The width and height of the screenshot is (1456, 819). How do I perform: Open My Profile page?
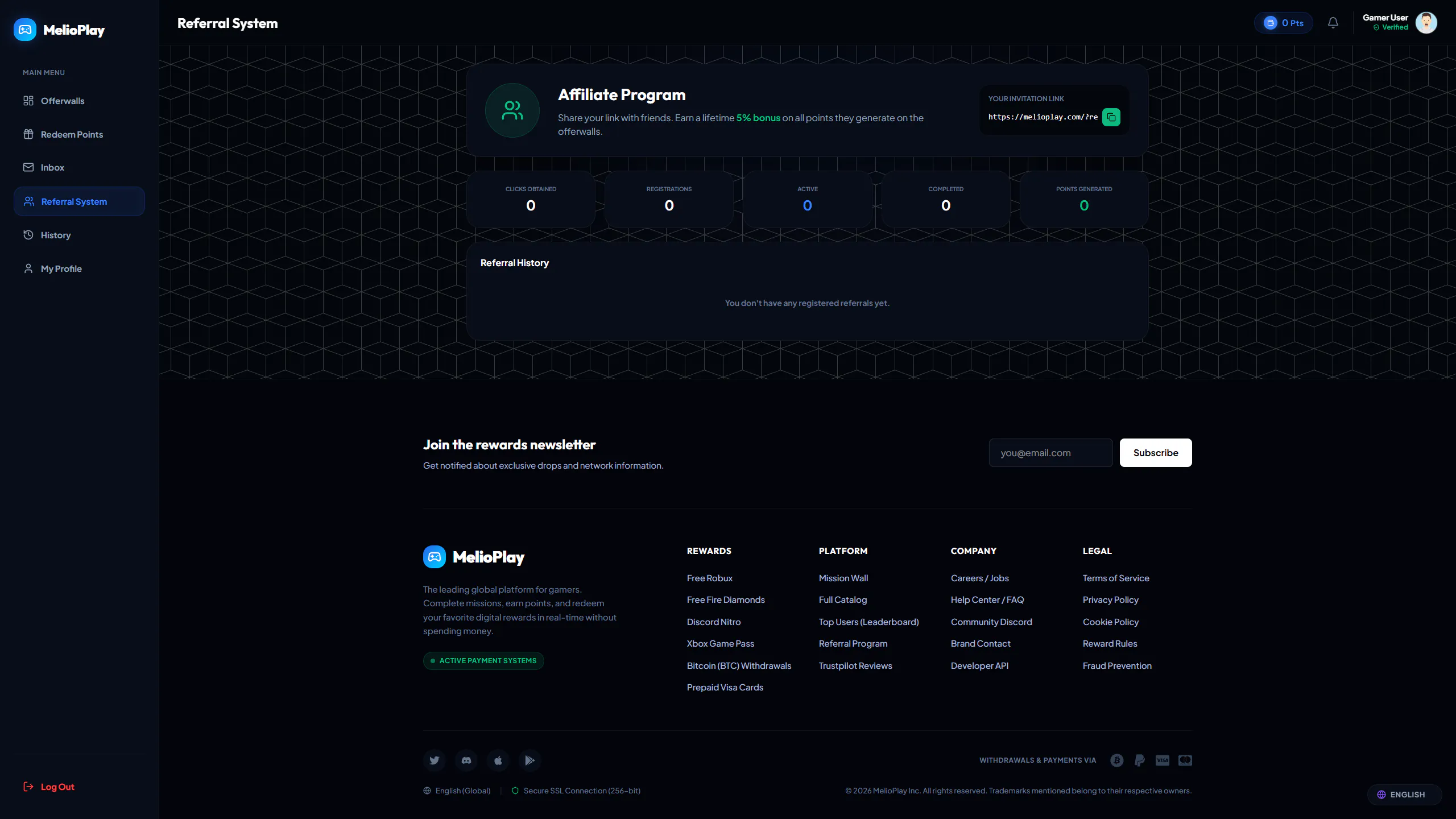click(x=79, y=268)
